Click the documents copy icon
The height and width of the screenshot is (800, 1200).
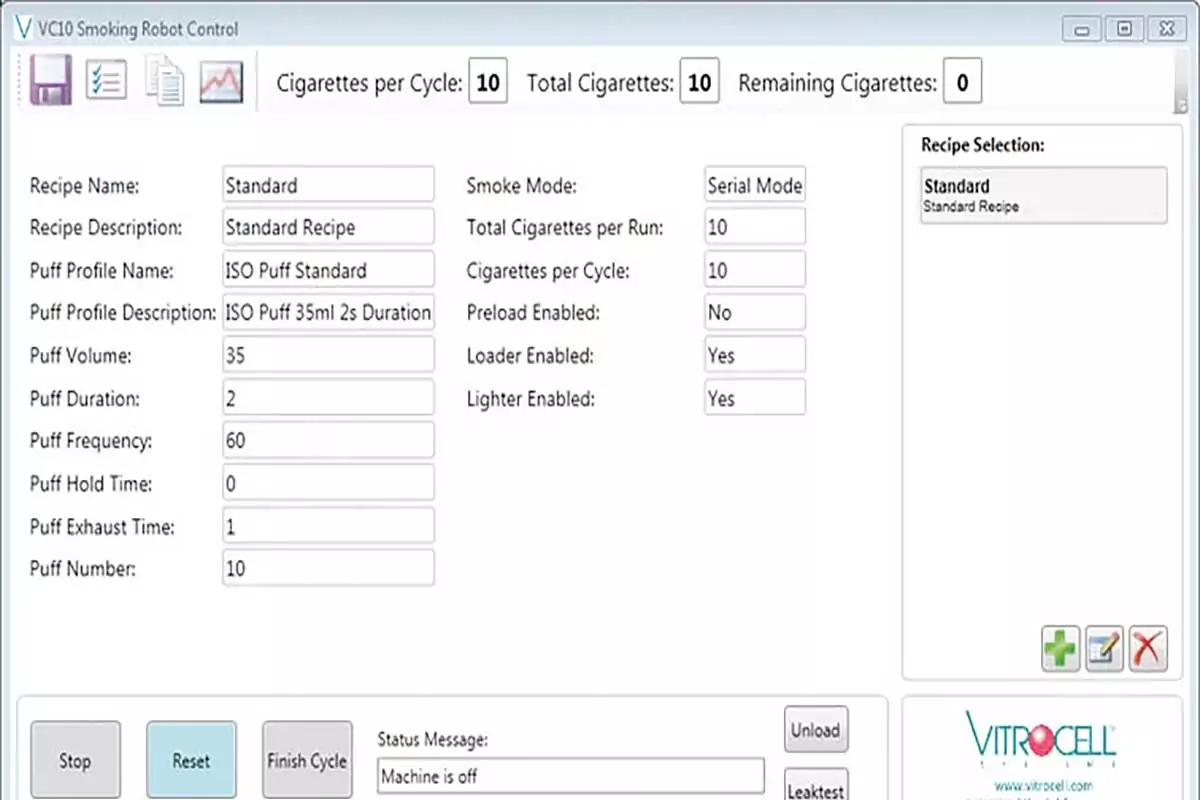(165, 81)
